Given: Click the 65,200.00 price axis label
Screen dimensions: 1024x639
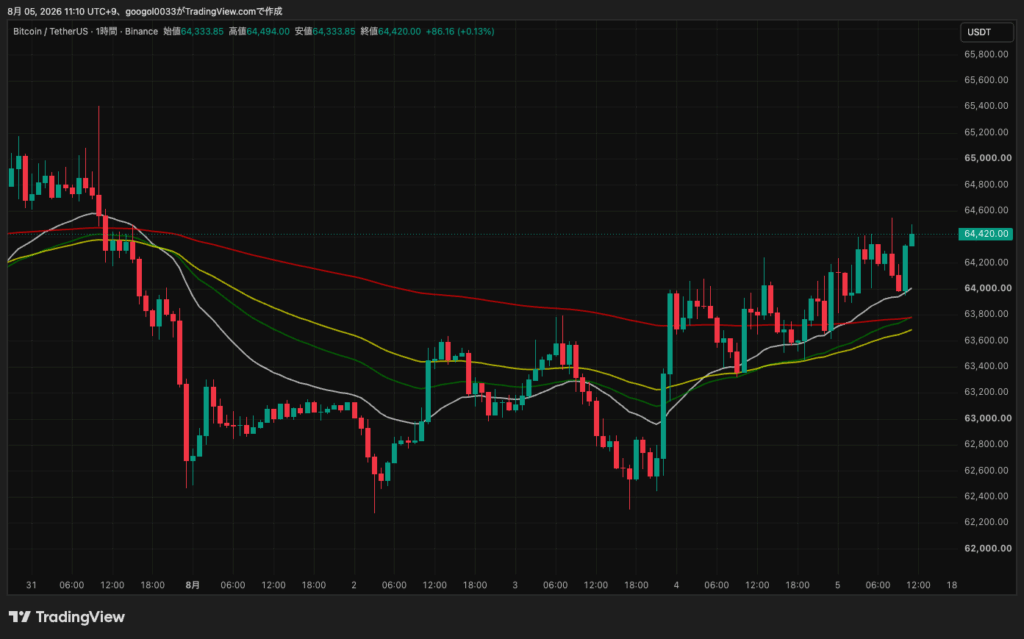Looking at the screenshot, I should [x=986, y=132].
